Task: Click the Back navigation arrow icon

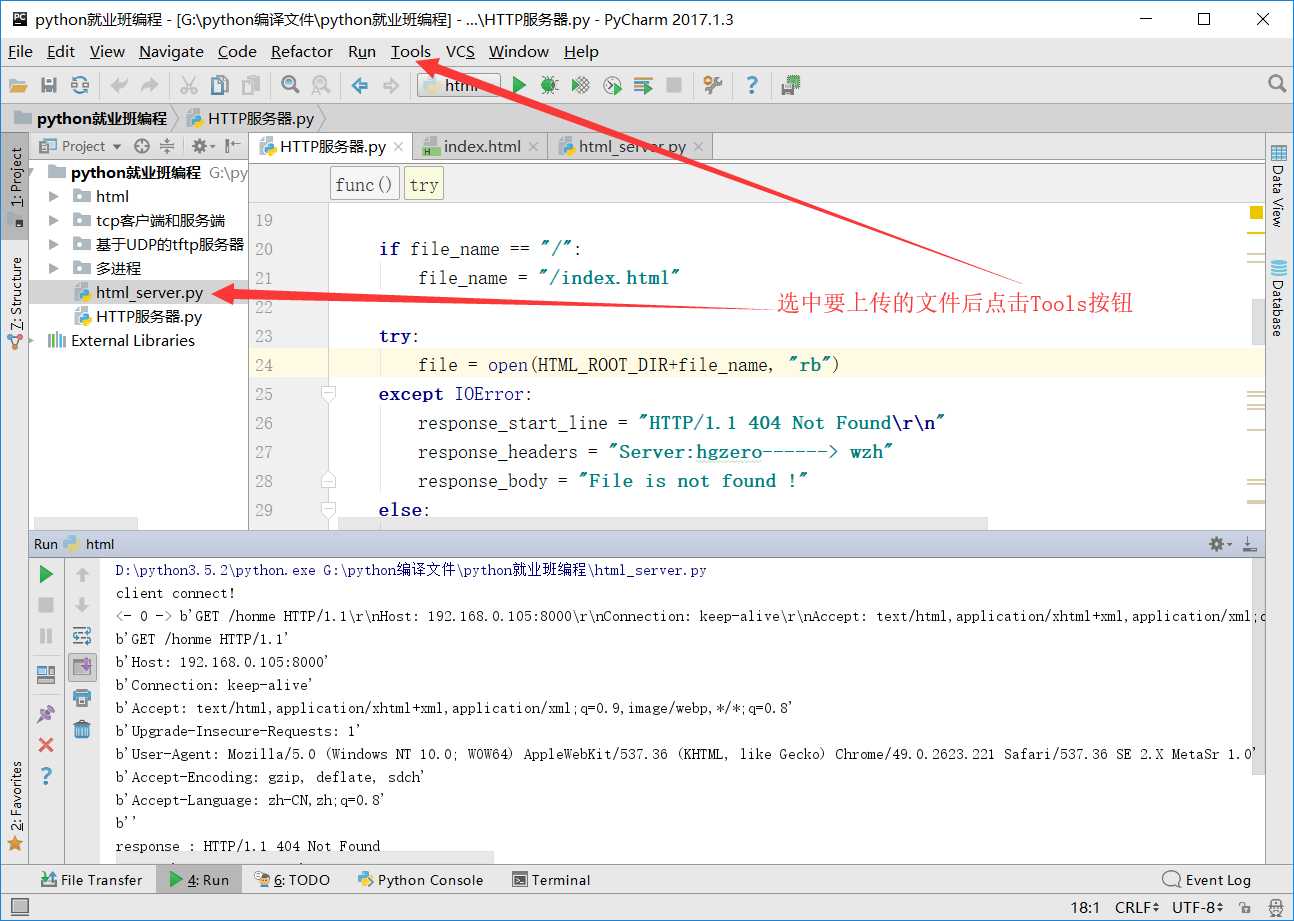Action: click(360, 86)
